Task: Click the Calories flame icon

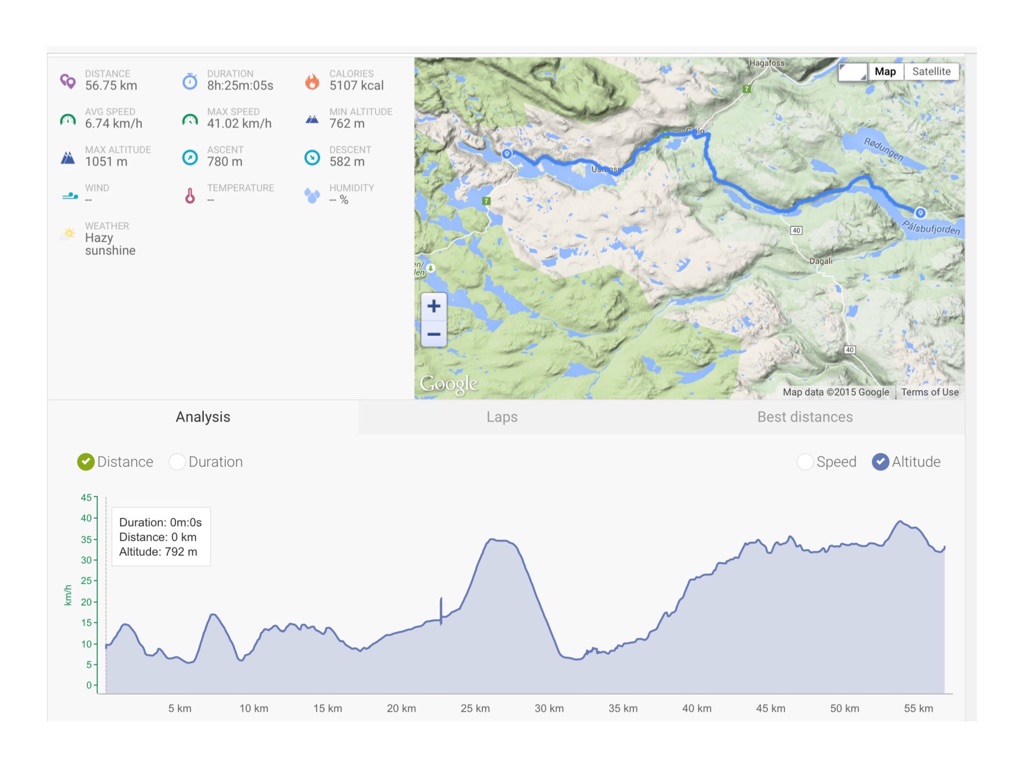Action: pyautogui.click(x=312, y=81)
